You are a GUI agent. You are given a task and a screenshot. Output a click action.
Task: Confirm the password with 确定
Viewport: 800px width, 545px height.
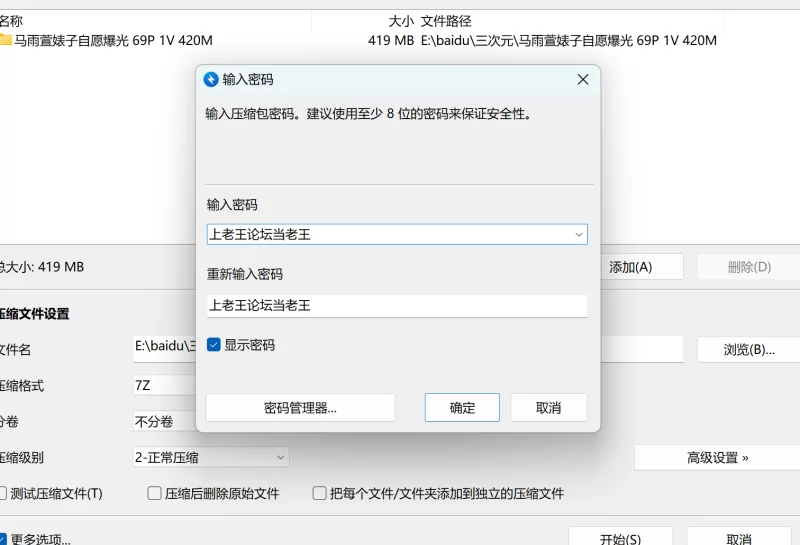coord(462,408)
